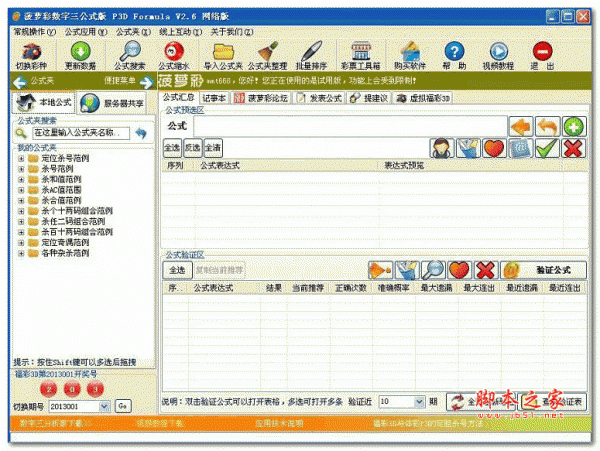Click the 公式夹 left arrow in green bar
This screenshot has width=600, height=451.
20,81
